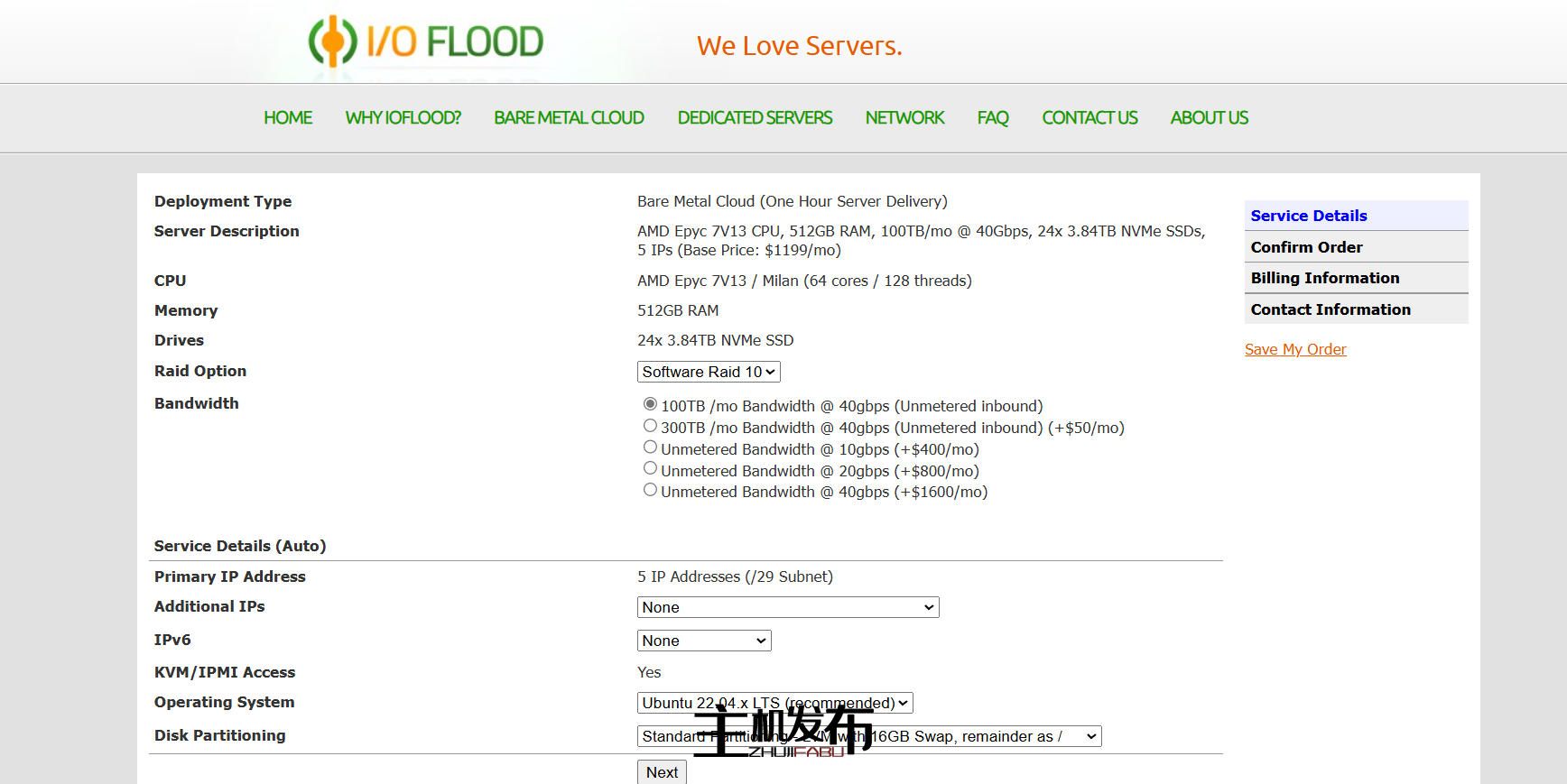Screen dimensions: 1567x784
Task: Click '5 IP Addresses (/29 Subnet)' text
Action: 735,576
